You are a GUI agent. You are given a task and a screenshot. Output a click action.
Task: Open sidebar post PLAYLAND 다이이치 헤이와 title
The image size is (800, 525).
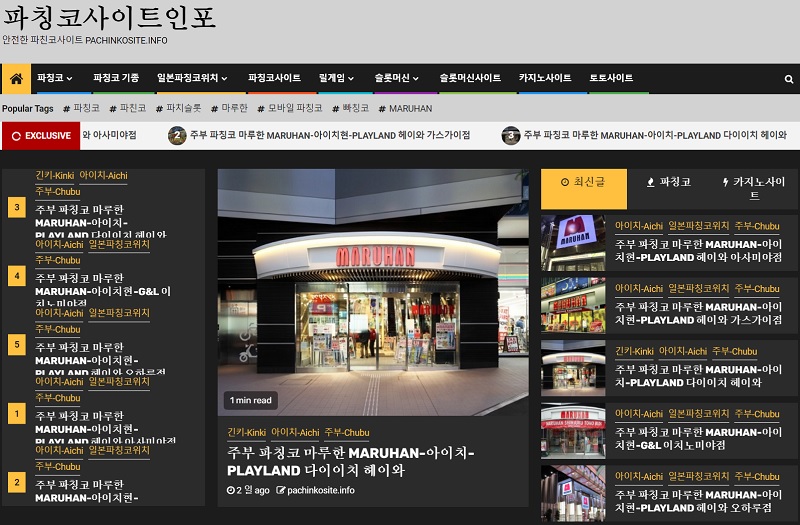click(x=698, y=376)
